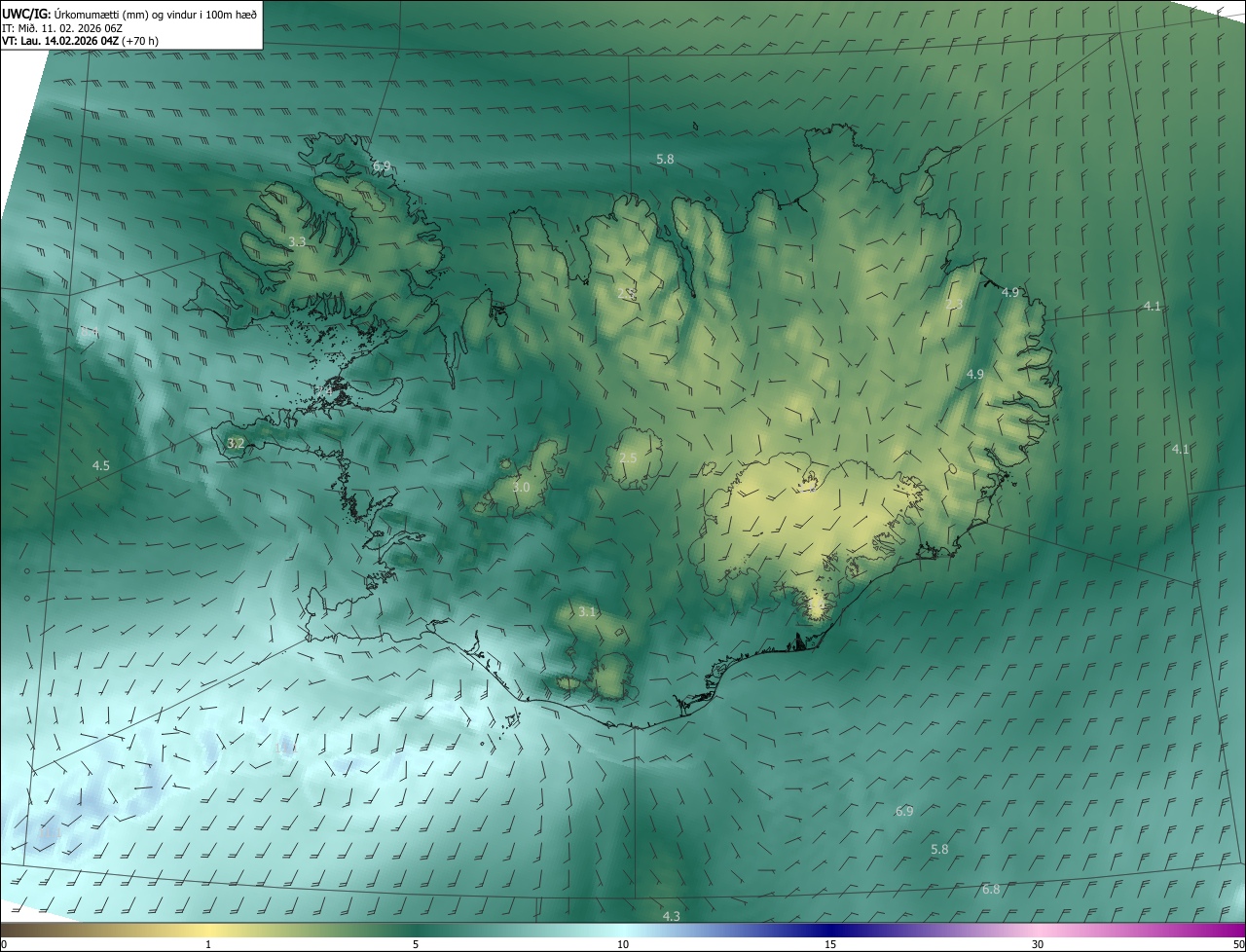
Task: Select the 3.0 label on Langjökull glacier
Action: [x=521, y=487]
